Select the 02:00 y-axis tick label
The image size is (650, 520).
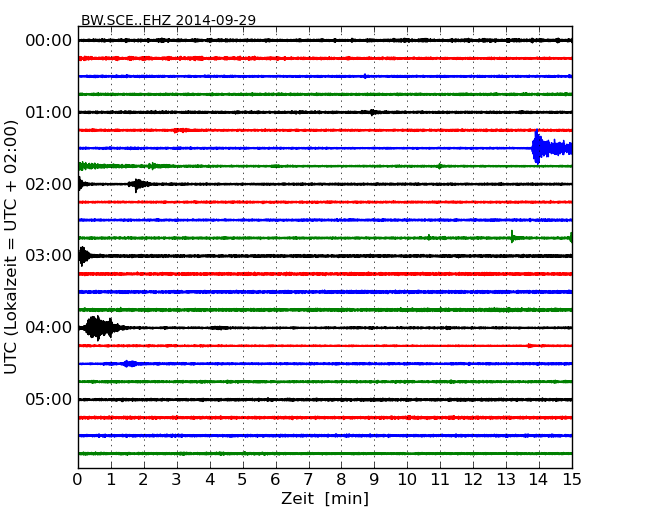click(48, 184)
